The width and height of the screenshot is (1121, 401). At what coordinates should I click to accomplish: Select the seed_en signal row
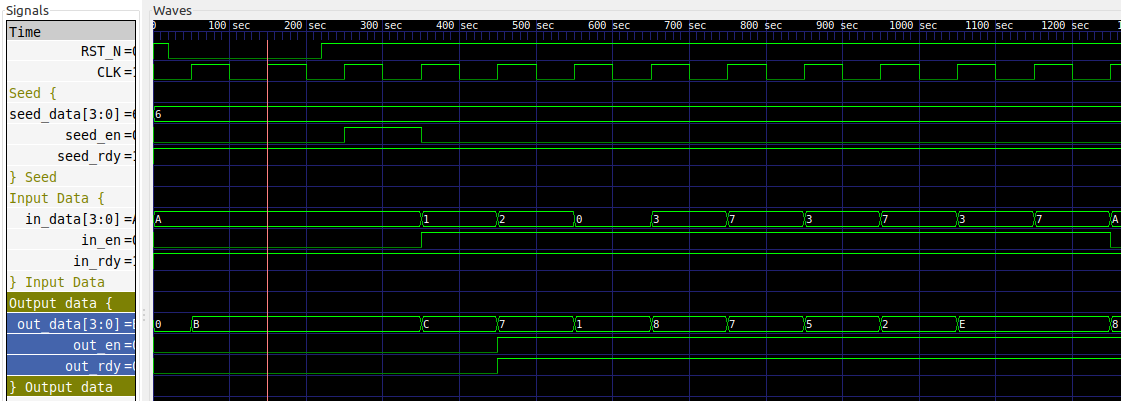pos(71,135)
